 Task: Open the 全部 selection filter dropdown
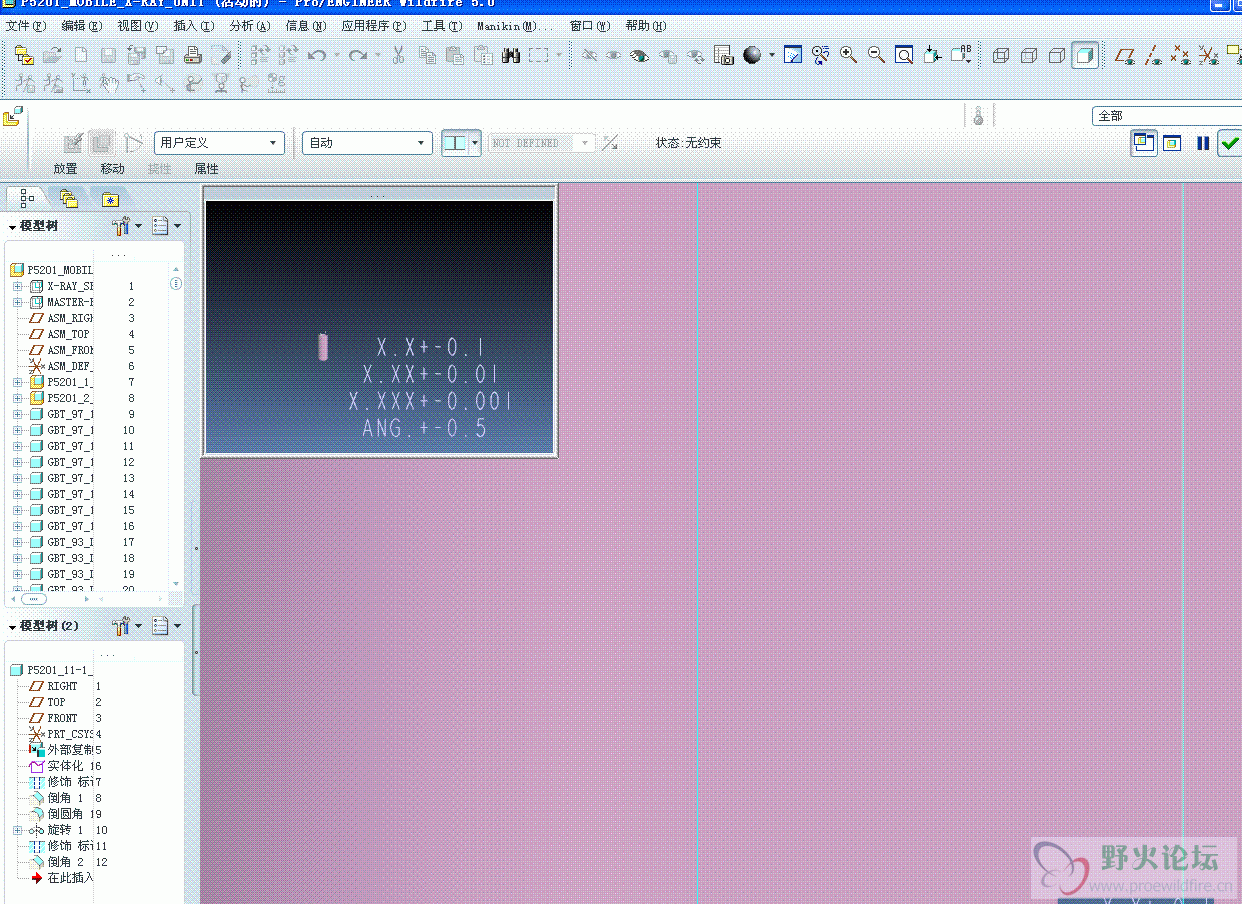click(x=1167, y=116)
